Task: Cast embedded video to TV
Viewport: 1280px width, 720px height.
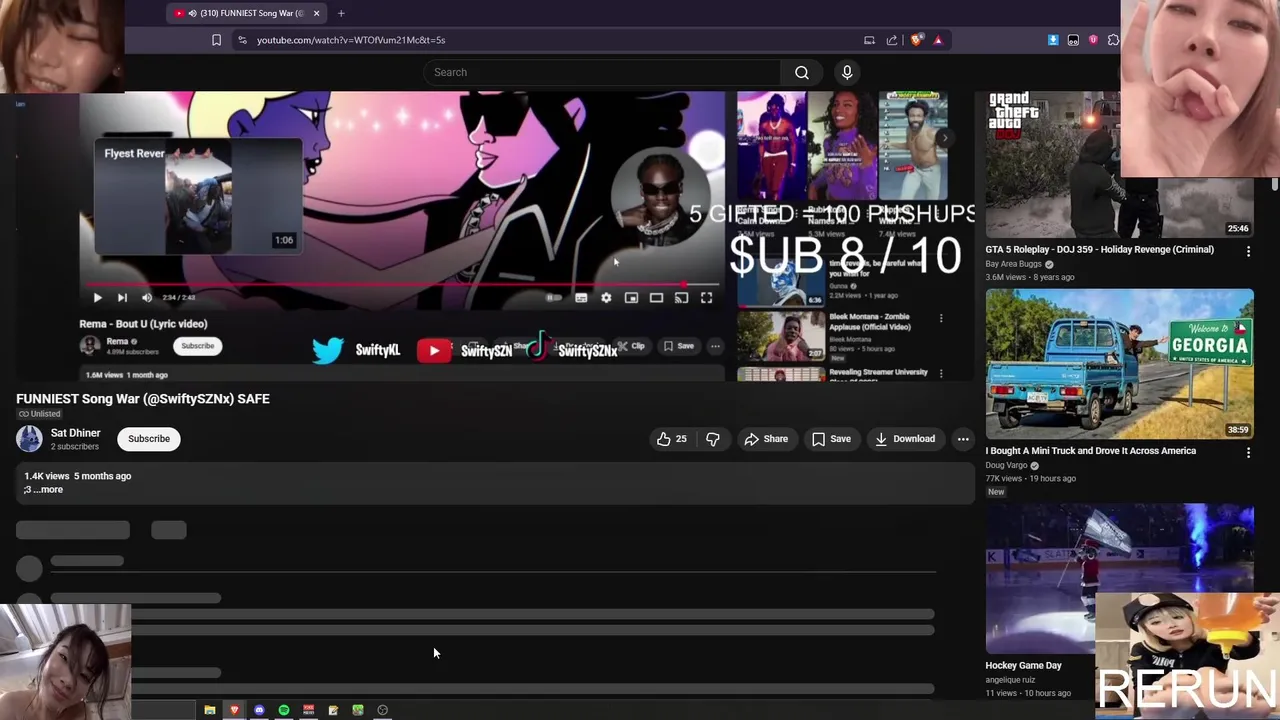Action: (x=681, y=298)
